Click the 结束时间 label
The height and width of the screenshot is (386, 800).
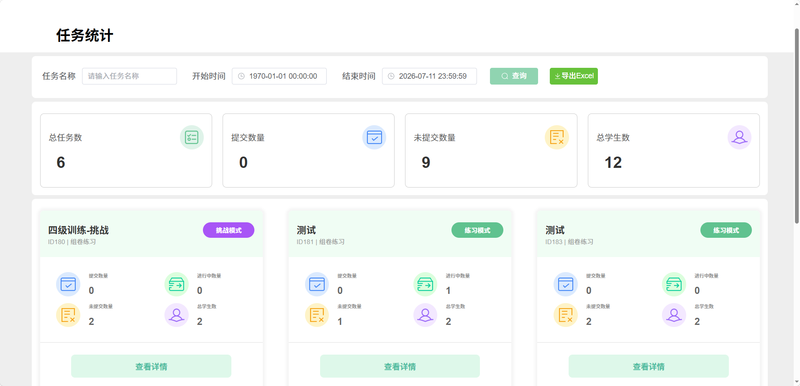(x=359, y=76)
